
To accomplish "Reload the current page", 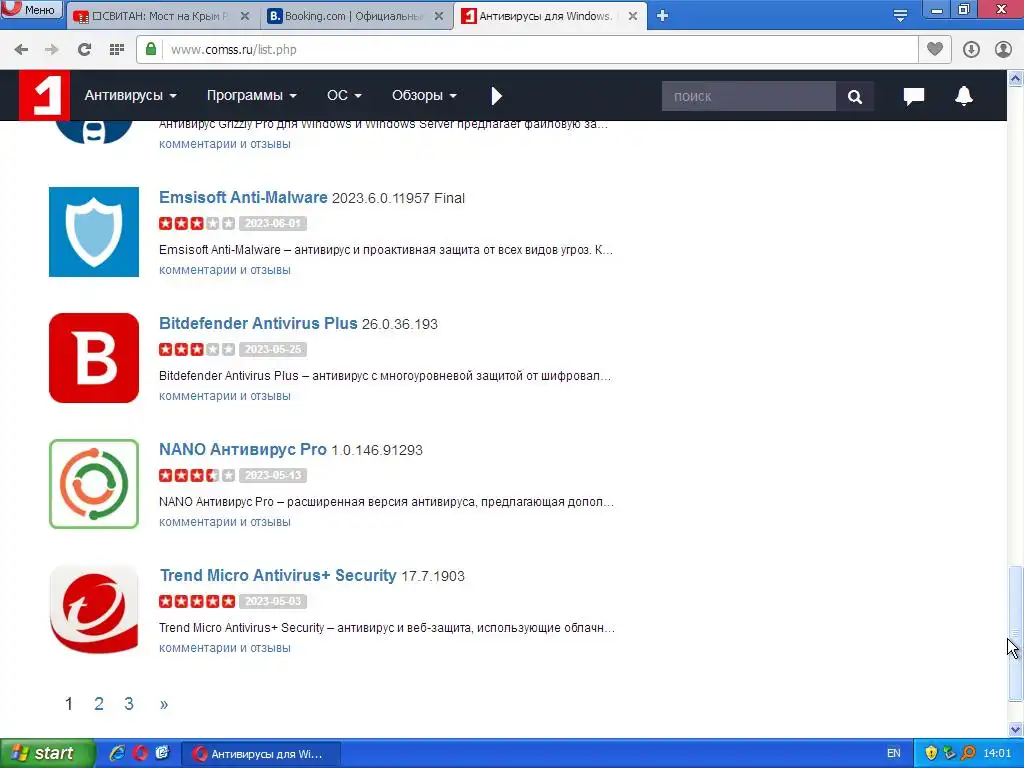I will click(84, 50).
